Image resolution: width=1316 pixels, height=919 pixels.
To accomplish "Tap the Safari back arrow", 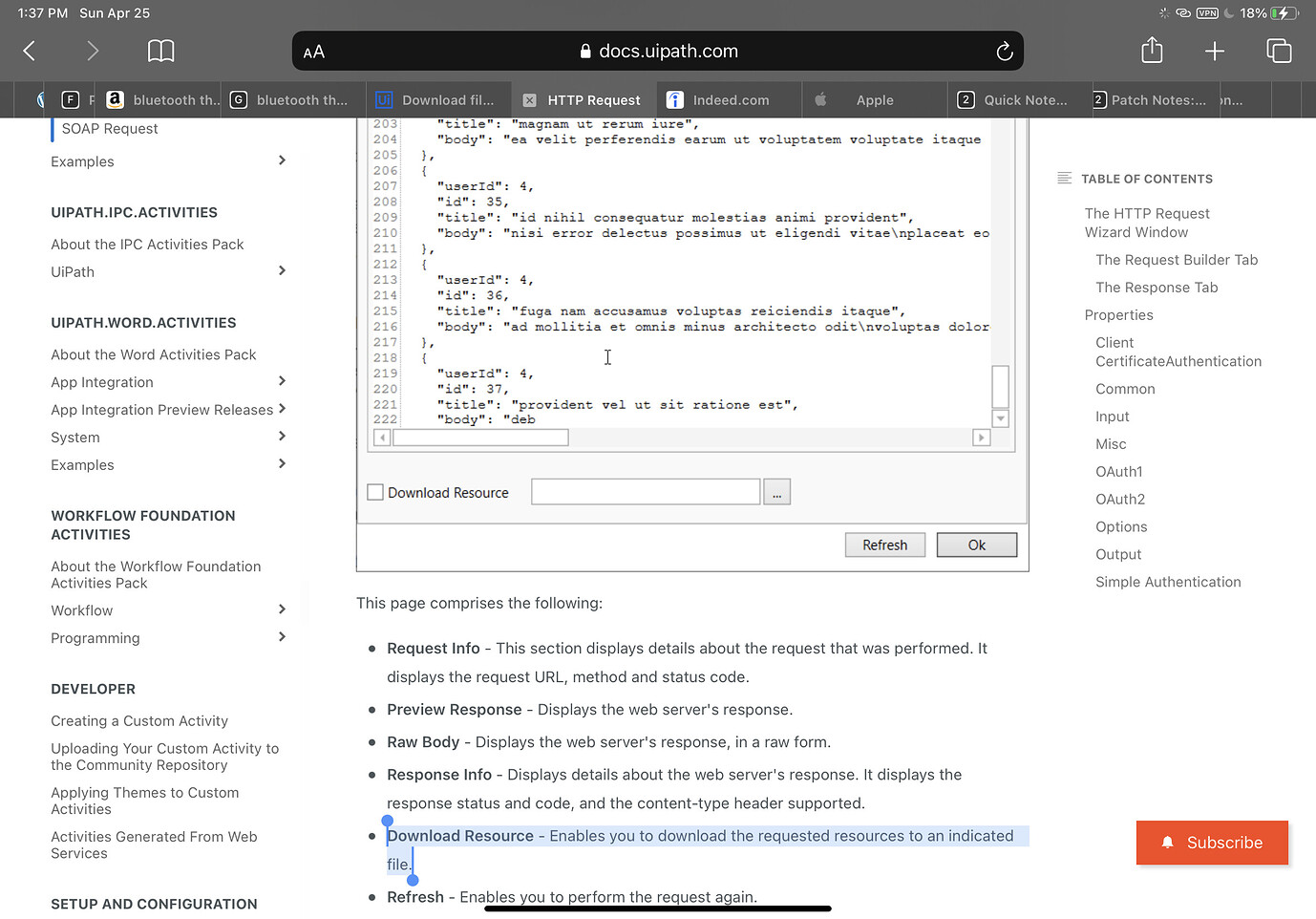I will pos(30,51).
